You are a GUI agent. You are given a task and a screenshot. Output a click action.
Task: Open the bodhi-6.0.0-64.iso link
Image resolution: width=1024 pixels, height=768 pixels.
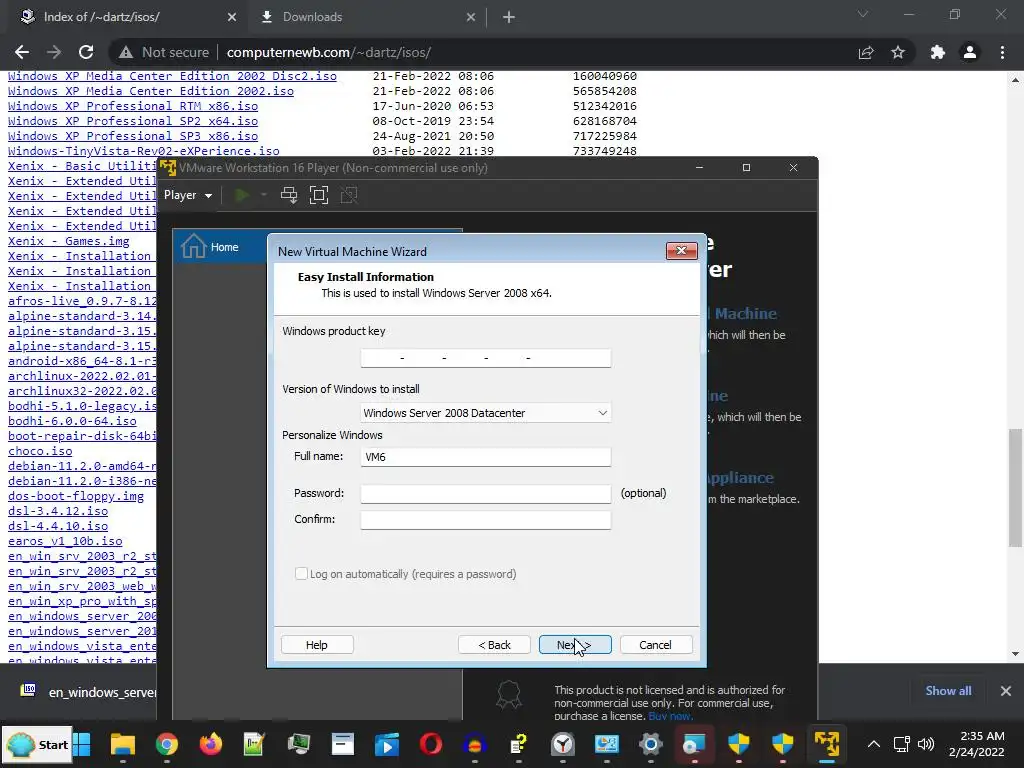tap(72, 421)
